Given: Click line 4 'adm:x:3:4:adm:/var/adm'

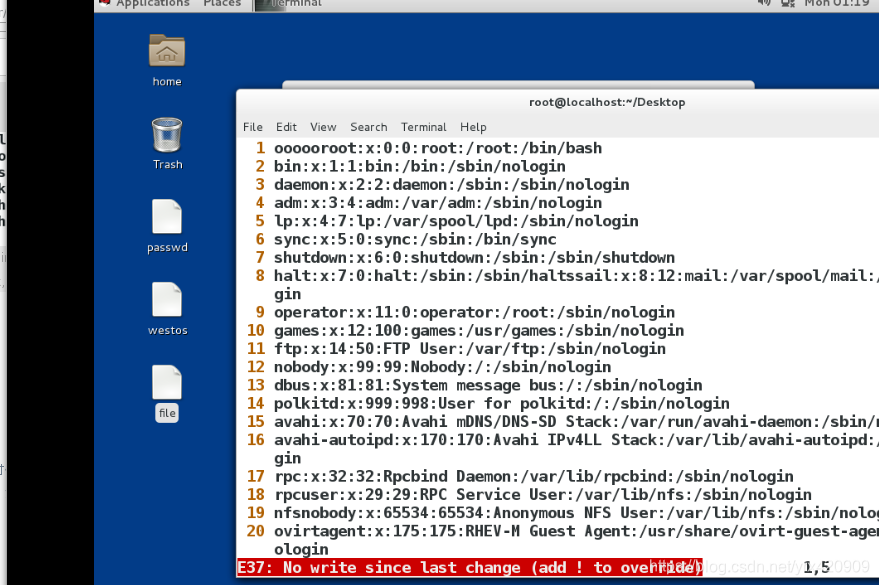Looking at the screenshot, I should coord(438,203).
